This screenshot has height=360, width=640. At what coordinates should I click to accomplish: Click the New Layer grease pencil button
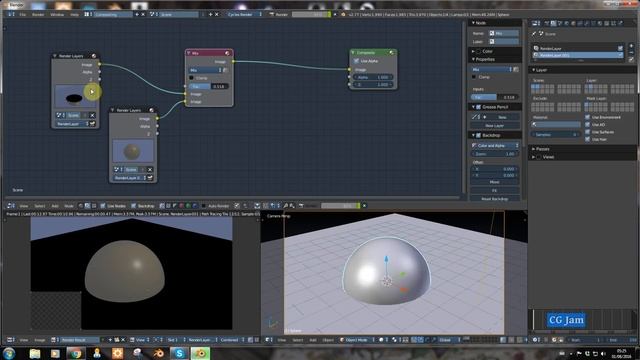(x=495, y=126)
